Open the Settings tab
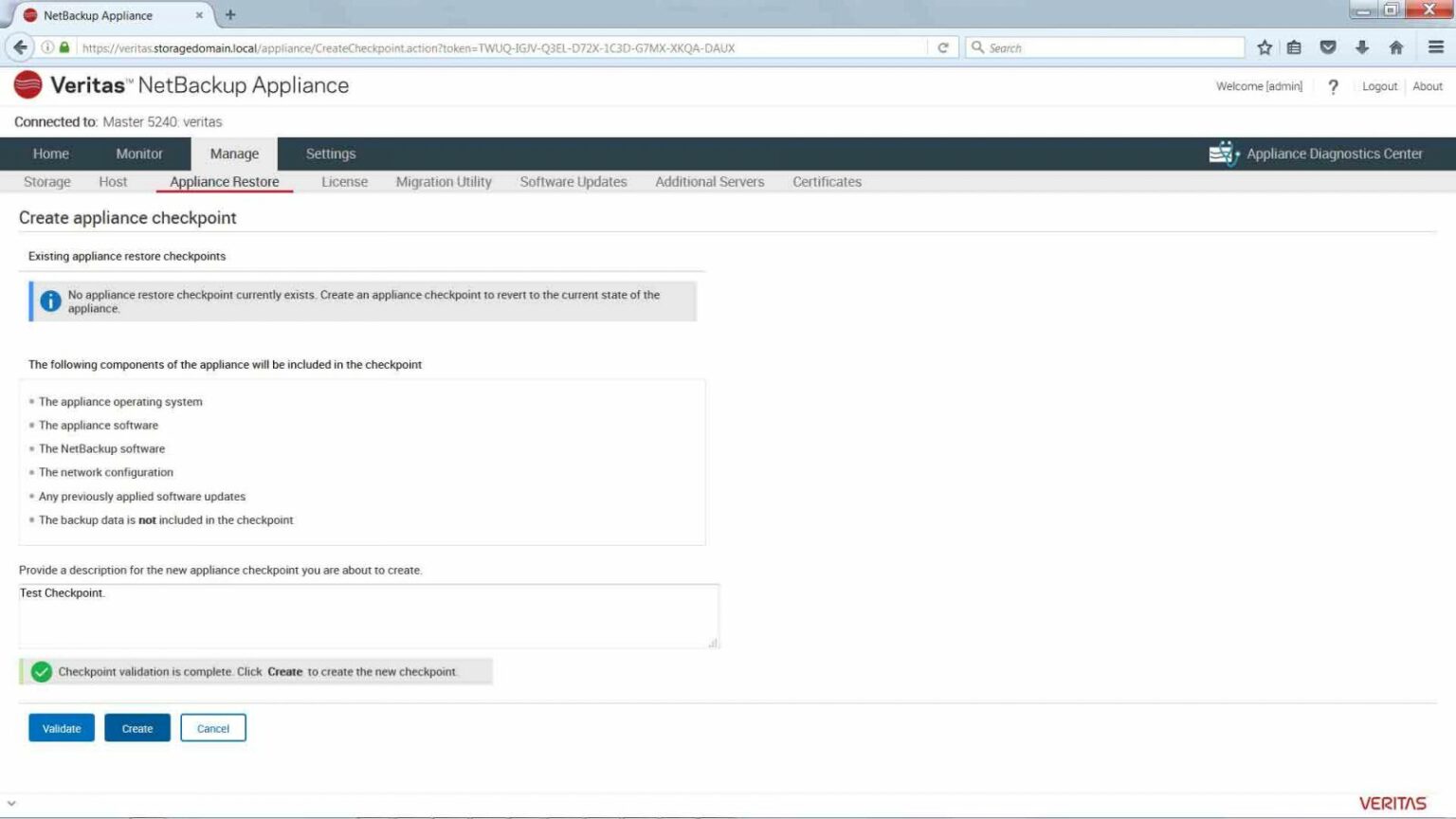 (x=331, y=154)
